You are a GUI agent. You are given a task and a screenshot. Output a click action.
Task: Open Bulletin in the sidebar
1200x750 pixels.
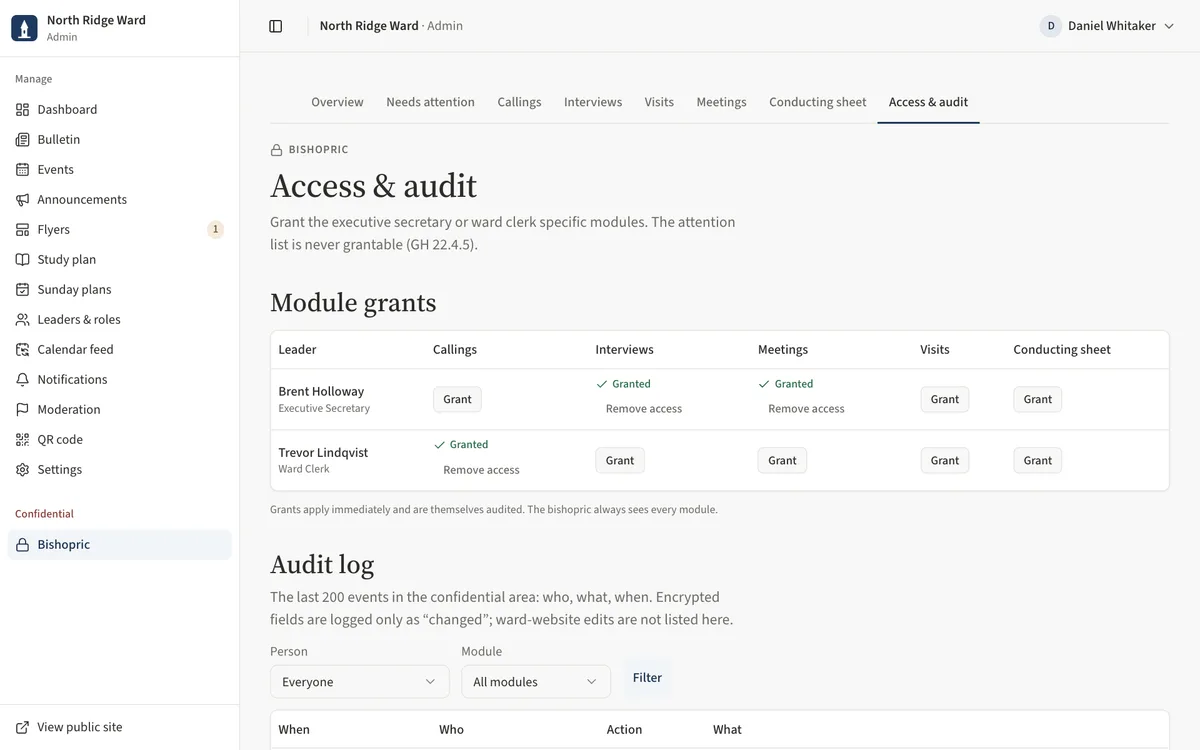point(120,139)
